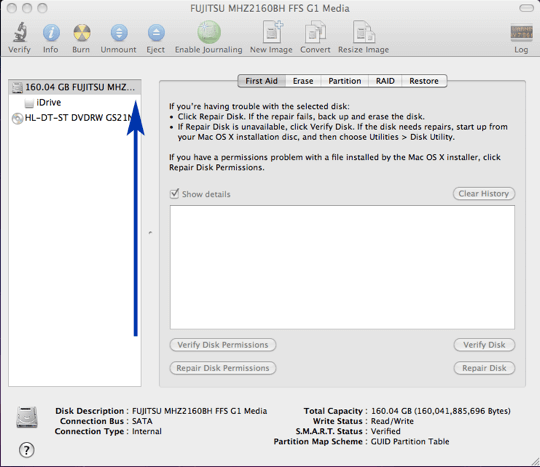Click the help question mark button
The width and height of the screenshot is (540, 467).
coord(27,450)
